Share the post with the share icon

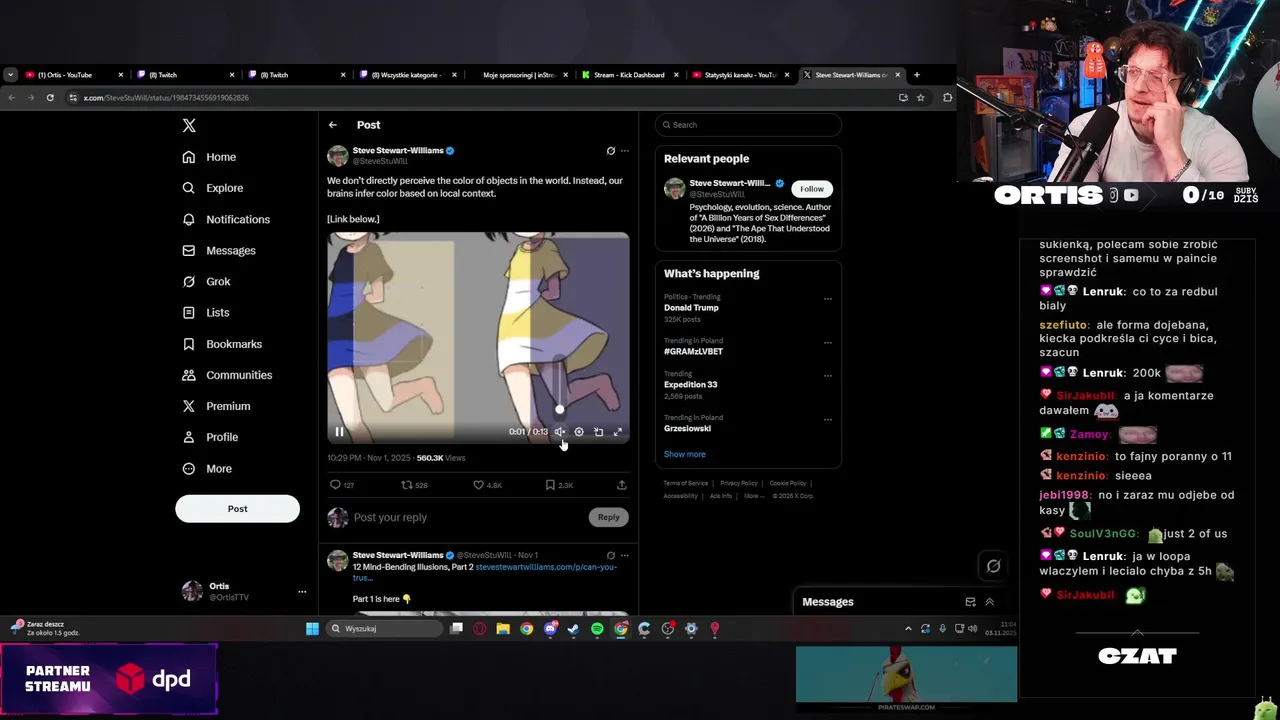coord(622,485)
